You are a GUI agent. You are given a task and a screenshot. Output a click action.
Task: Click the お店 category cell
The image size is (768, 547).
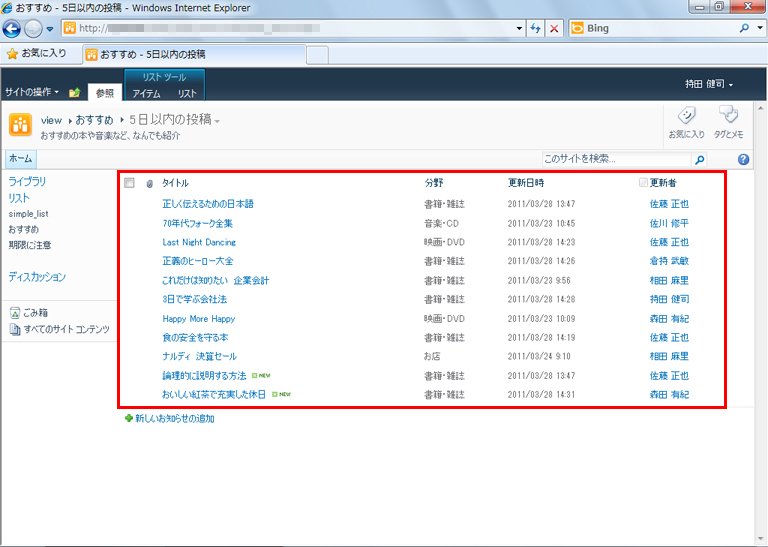[432, 357]
